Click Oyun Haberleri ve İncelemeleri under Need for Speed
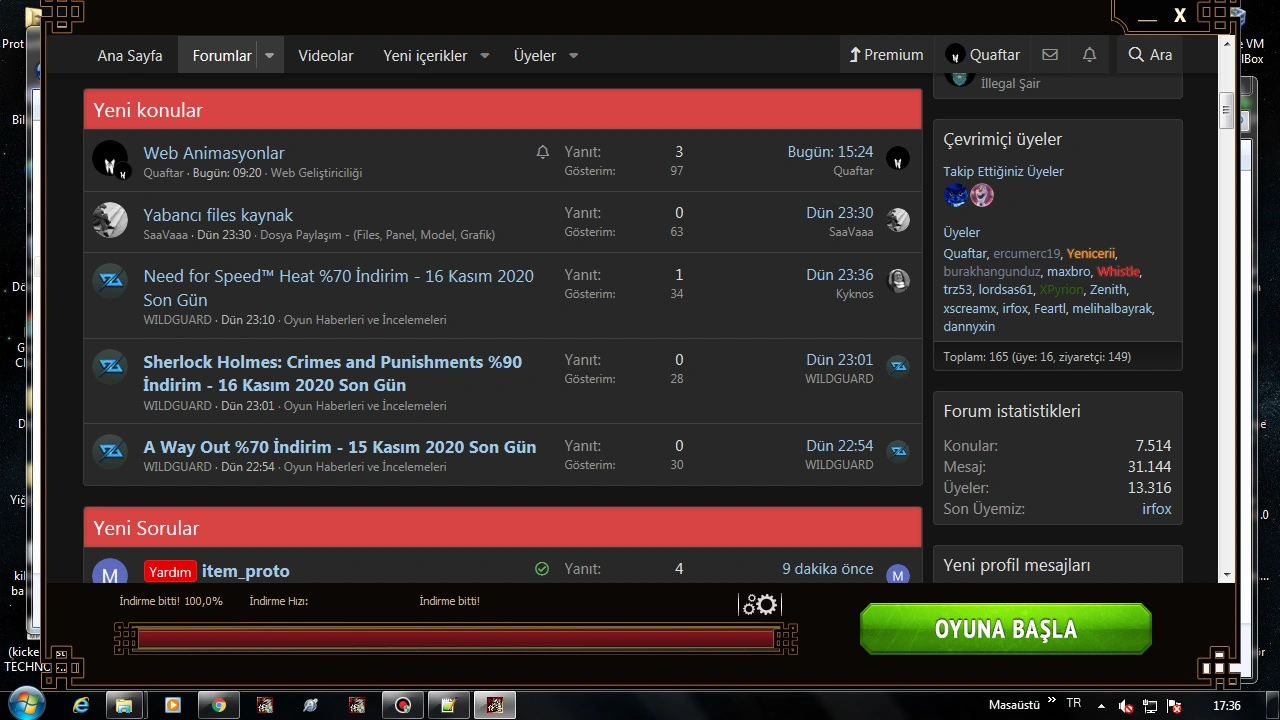Viewport: 1280px width, 720px height. tap(365, 320)
